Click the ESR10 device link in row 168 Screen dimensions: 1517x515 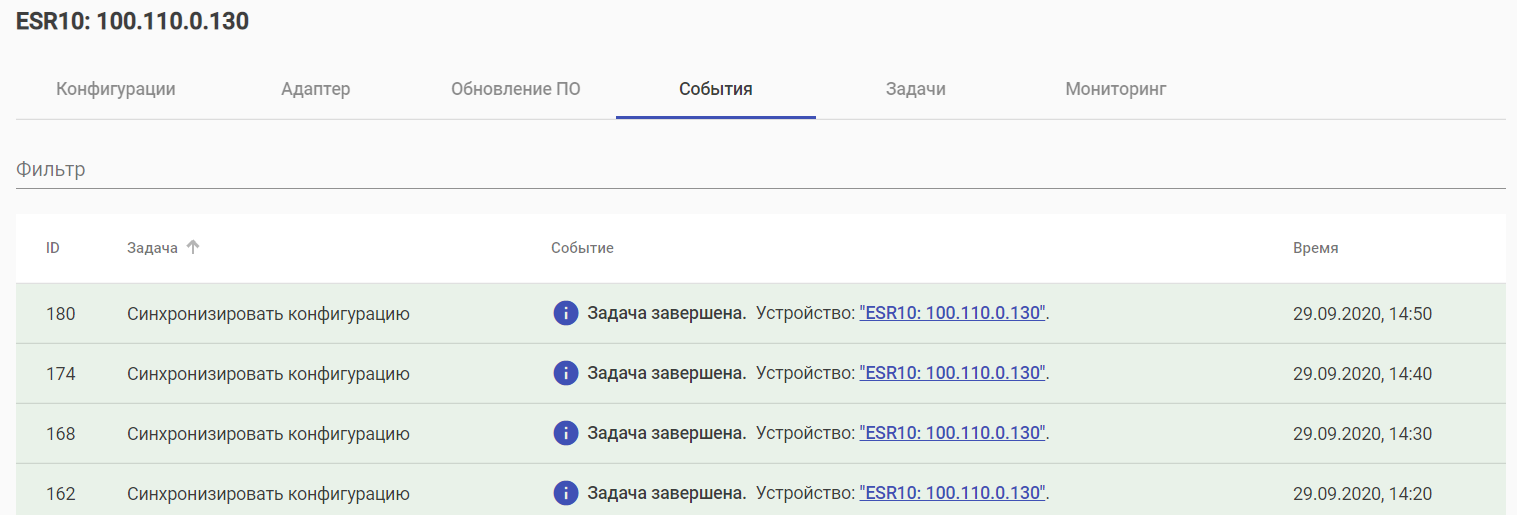click(x=953, y=433)
